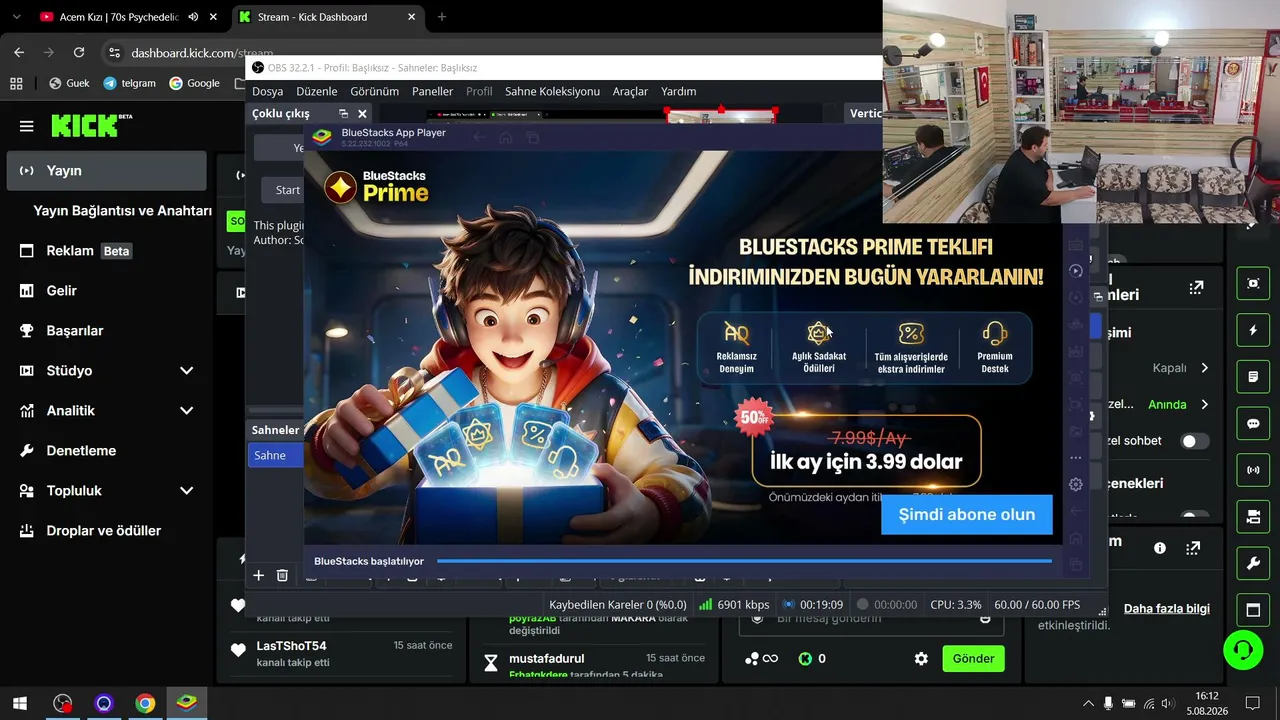Click Tüm alışverişlerde ekstra indirimler icon

pos(911,333)
